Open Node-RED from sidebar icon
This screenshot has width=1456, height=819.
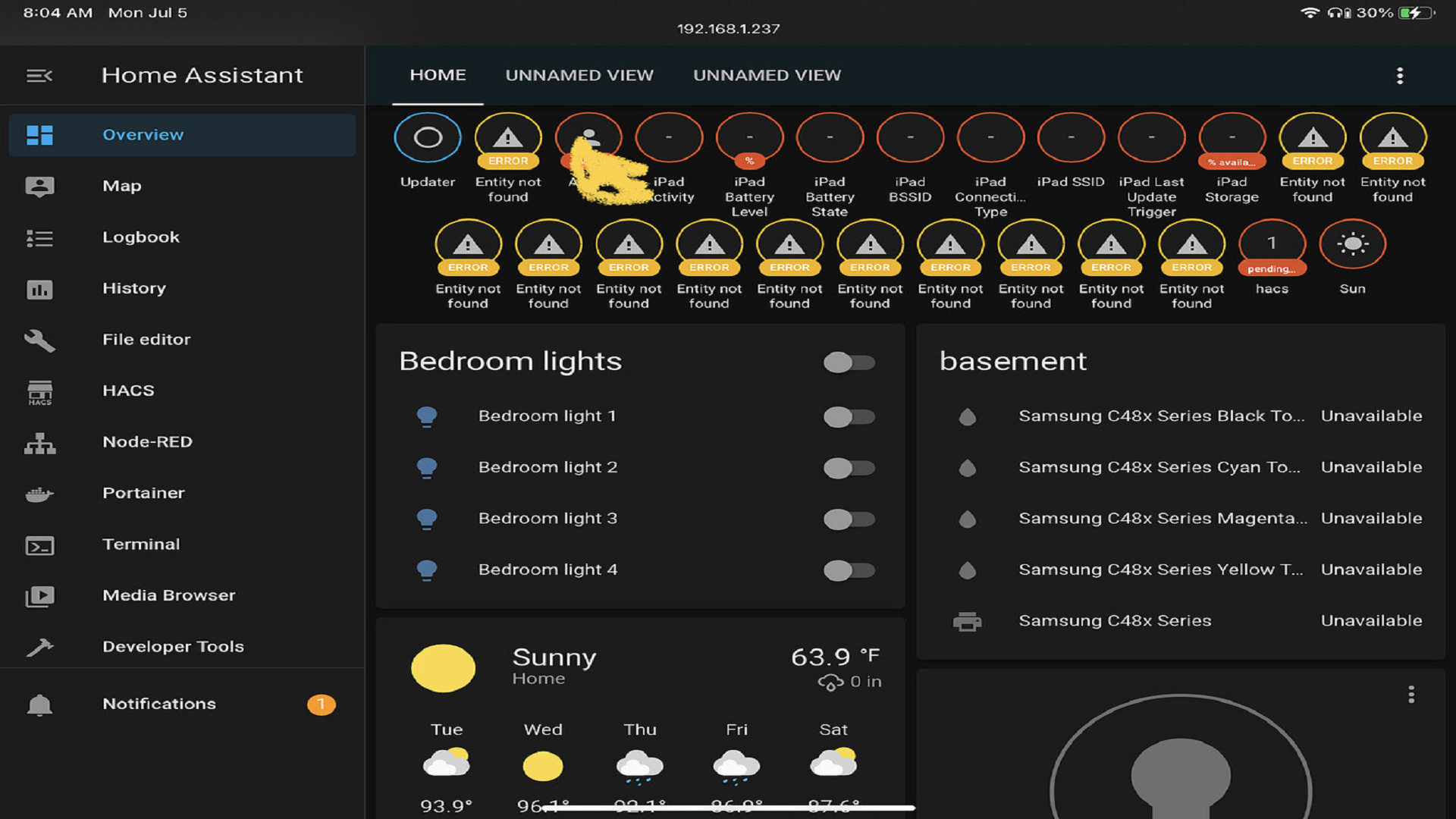(x=39, y=443)
